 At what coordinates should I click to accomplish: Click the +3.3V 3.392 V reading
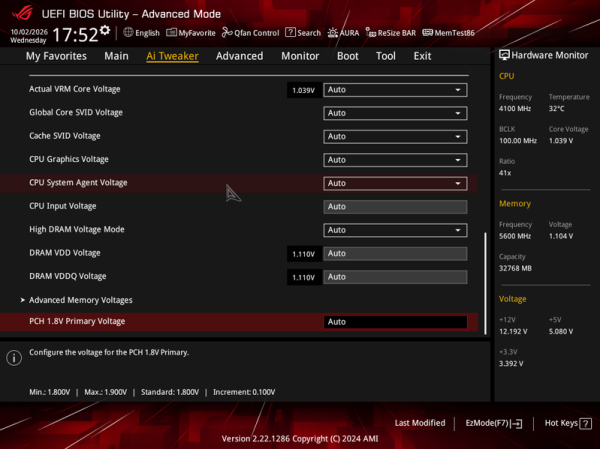coord(511,364)
